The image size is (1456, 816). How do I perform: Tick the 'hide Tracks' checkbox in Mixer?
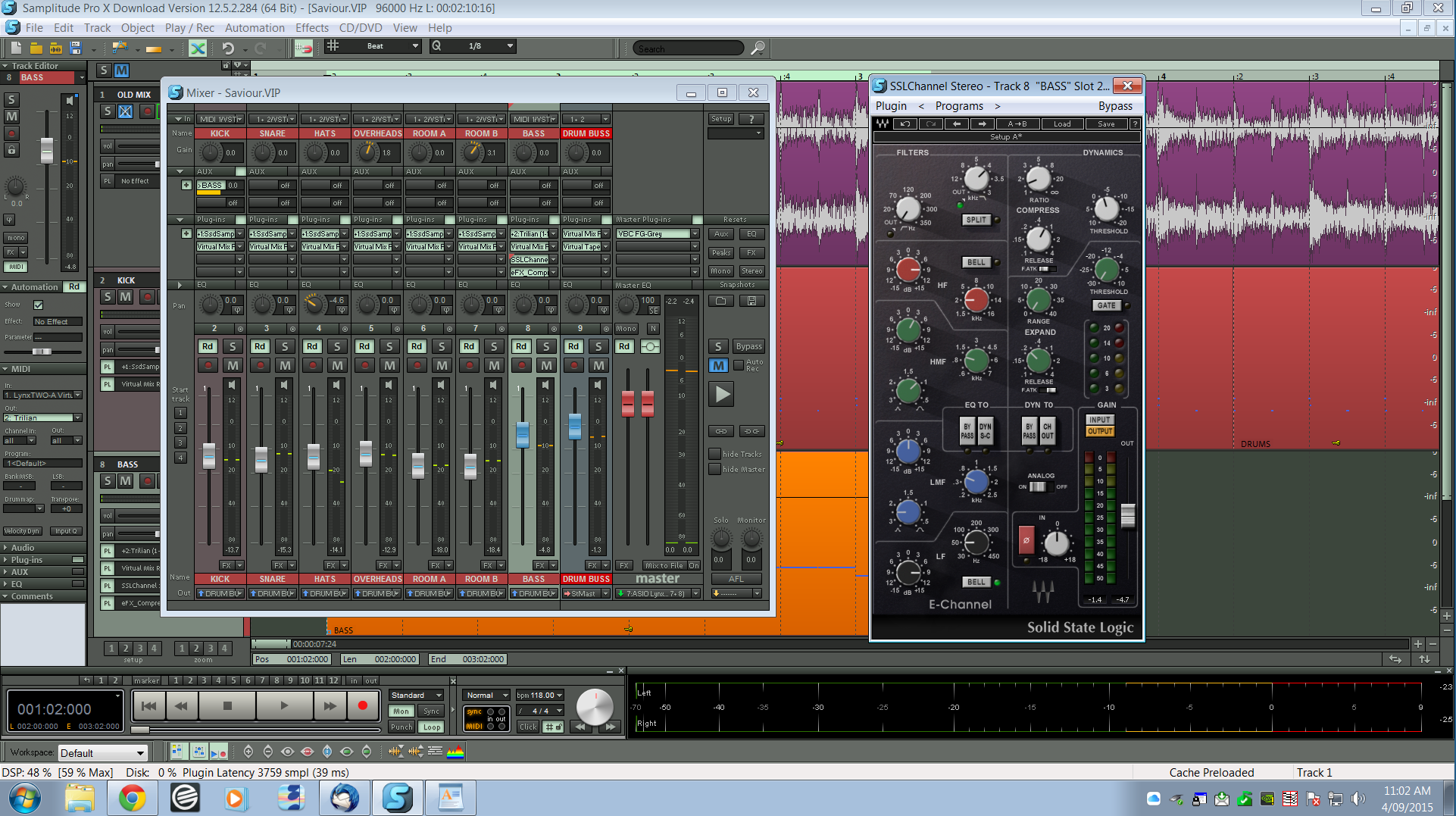point(714,454)
